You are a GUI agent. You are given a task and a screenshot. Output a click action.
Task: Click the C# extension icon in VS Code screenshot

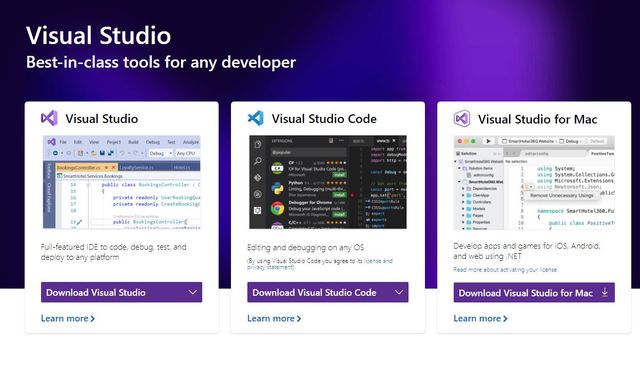pos(278,168)
